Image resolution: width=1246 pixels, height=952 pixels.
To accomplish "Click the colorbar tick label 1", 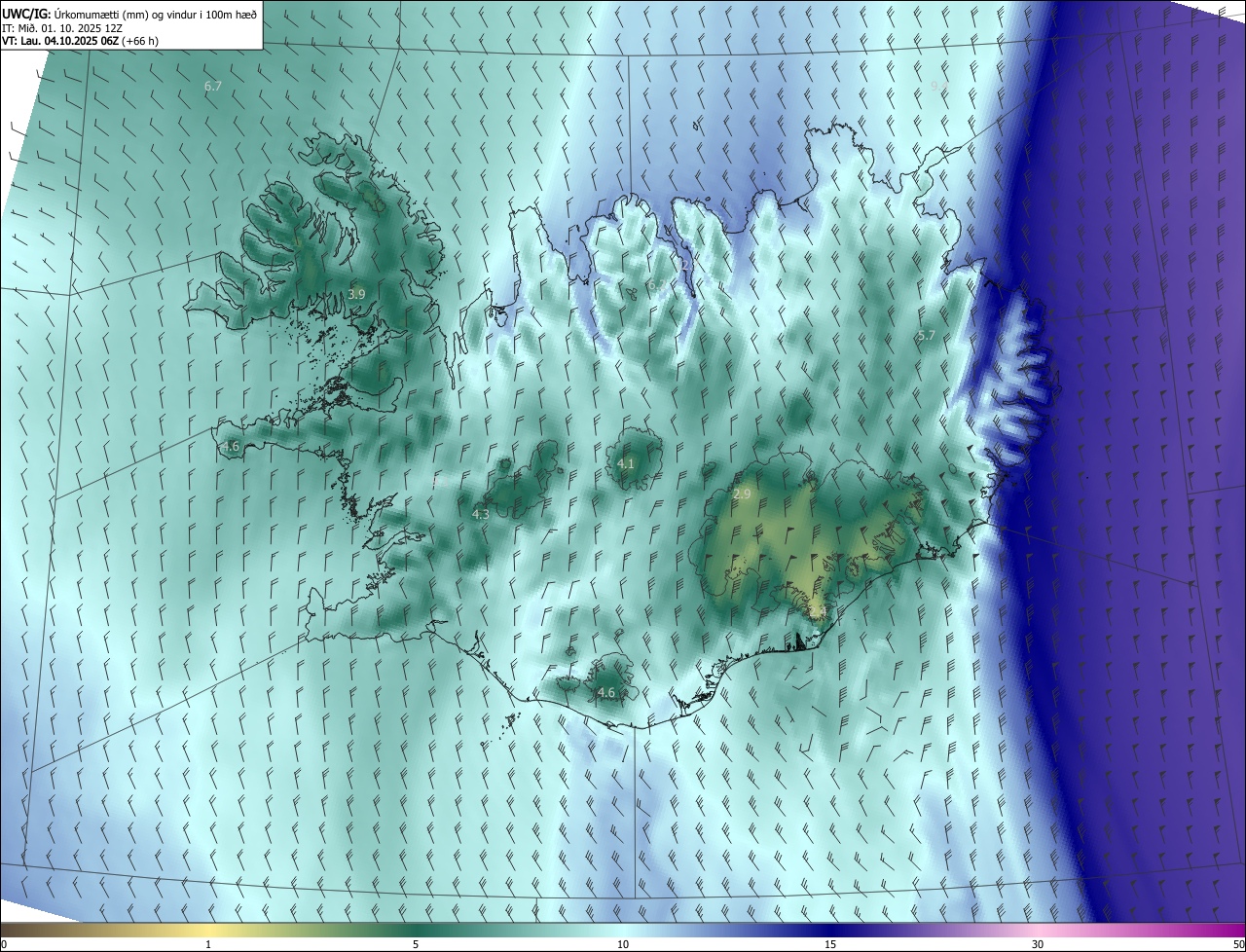I will point(208,944).
